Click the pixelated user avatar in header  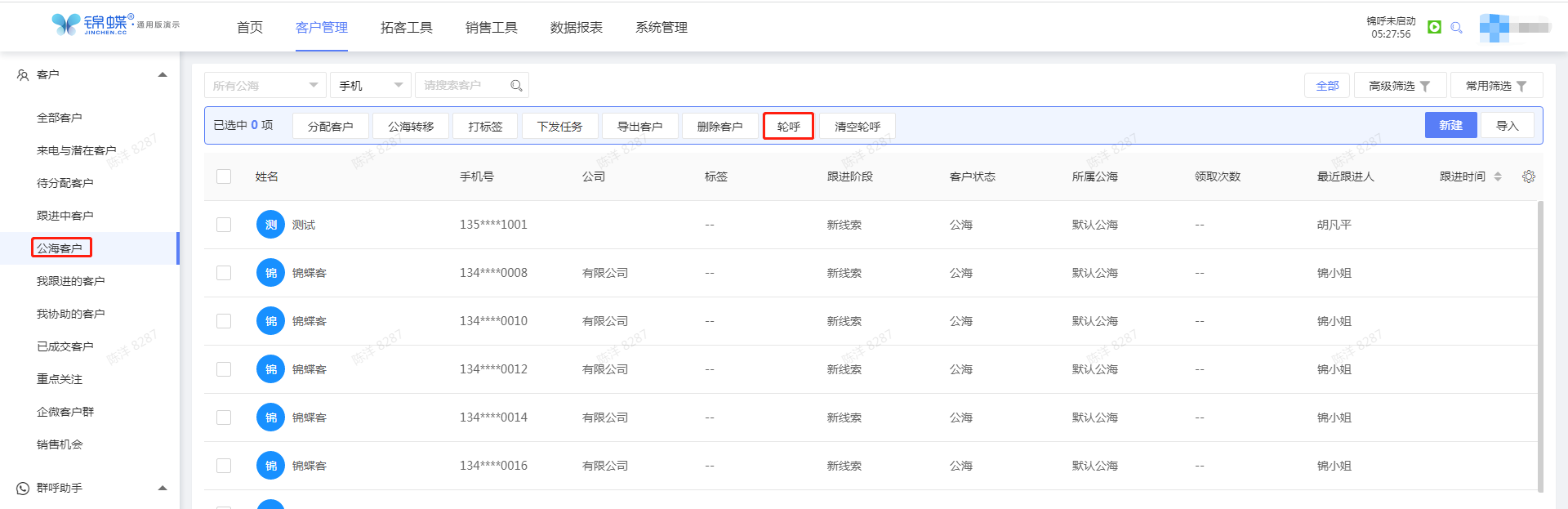coord(1494,28)
